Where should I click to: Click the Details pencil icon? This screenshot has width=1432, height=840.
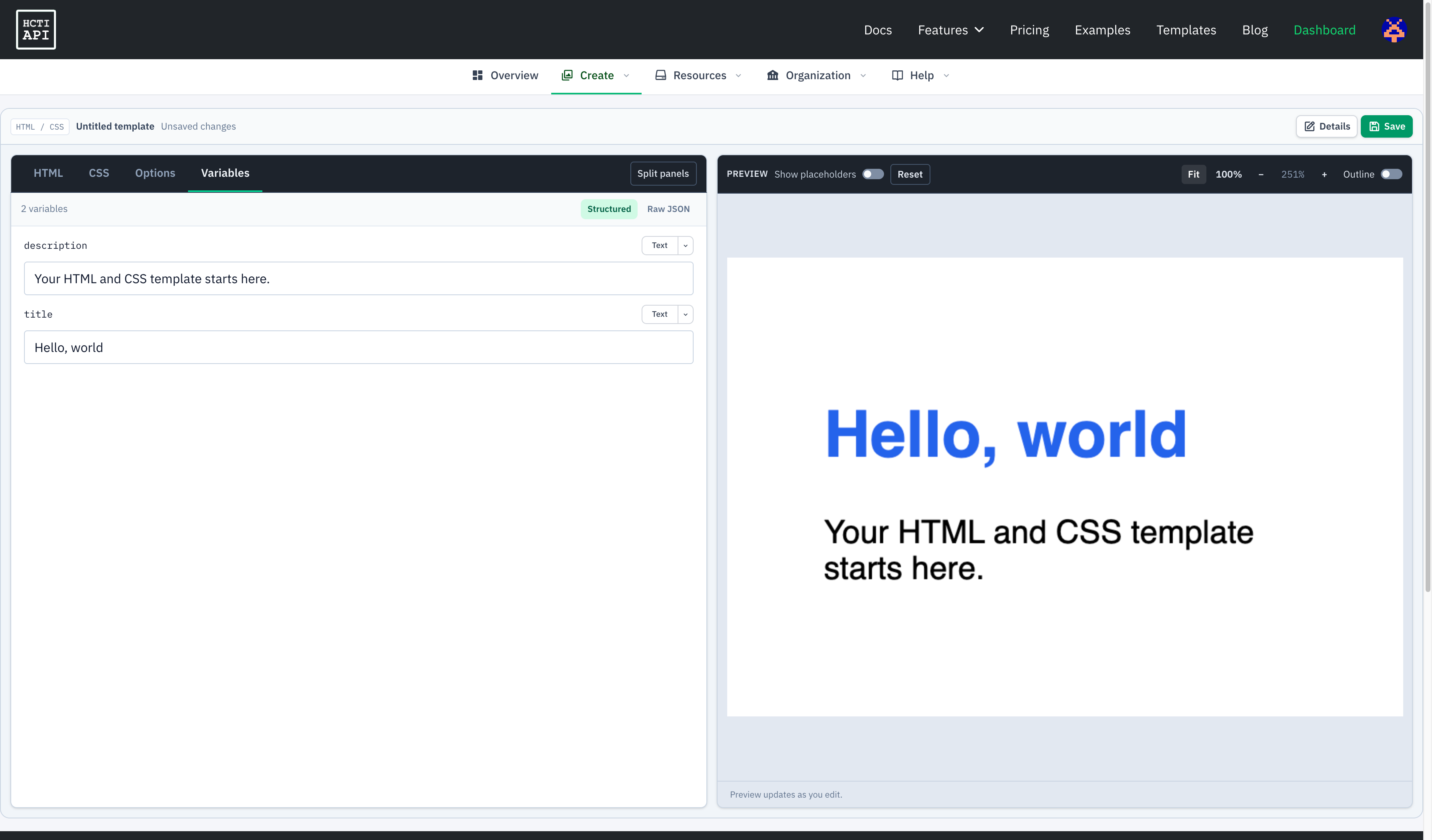point(1309,126)
